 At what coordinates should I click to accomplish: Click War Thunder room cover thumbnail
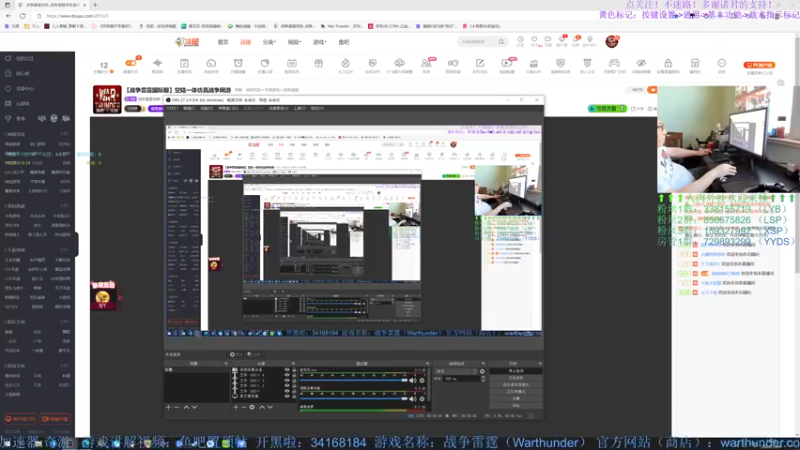[107, 99]
